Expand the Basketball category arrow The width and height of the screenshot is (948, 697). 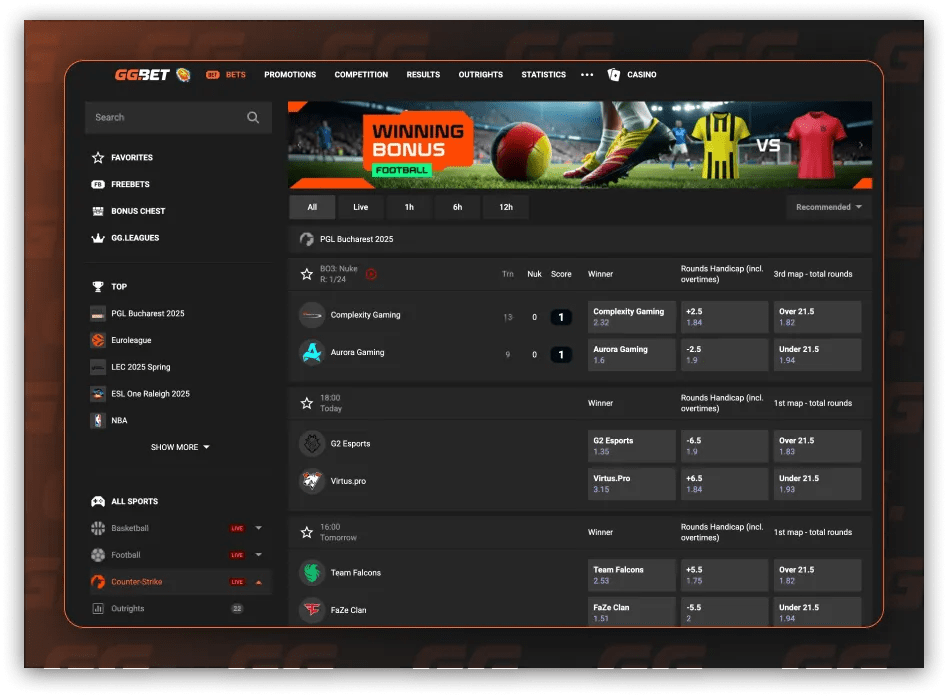[x=259, y=528]
